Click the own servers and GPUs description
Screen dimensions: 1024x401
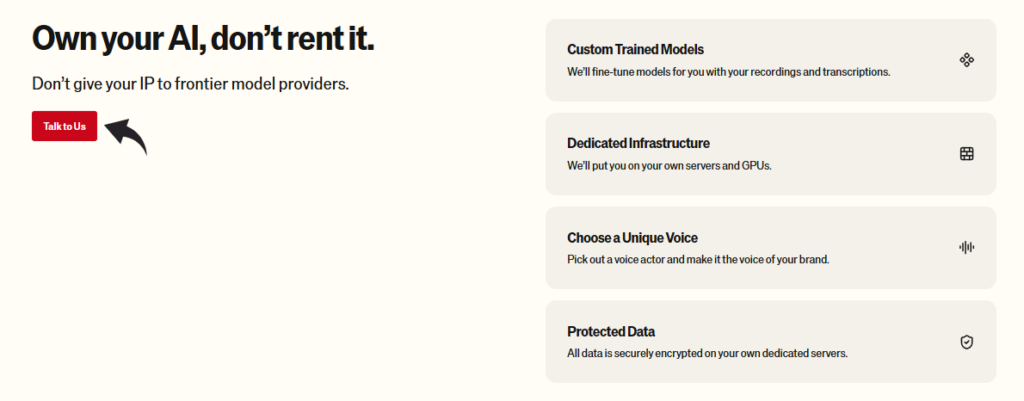click(669, 166)
